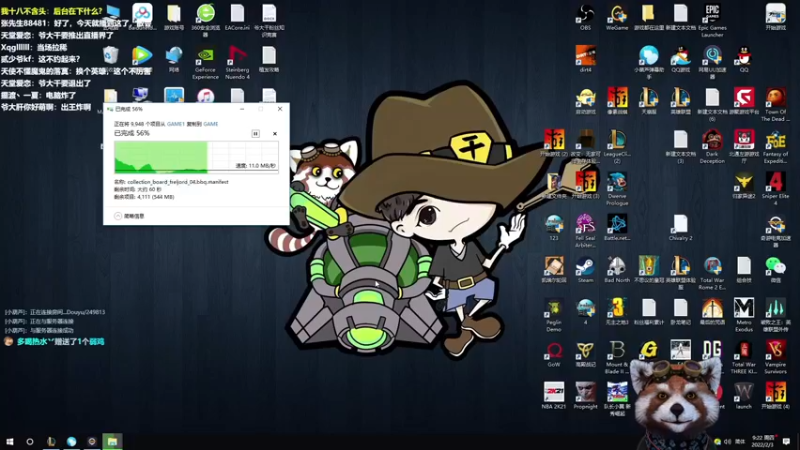Launch Netease UU accelerator icon
This screenshot has width=800, height=450.
[712, 56]
